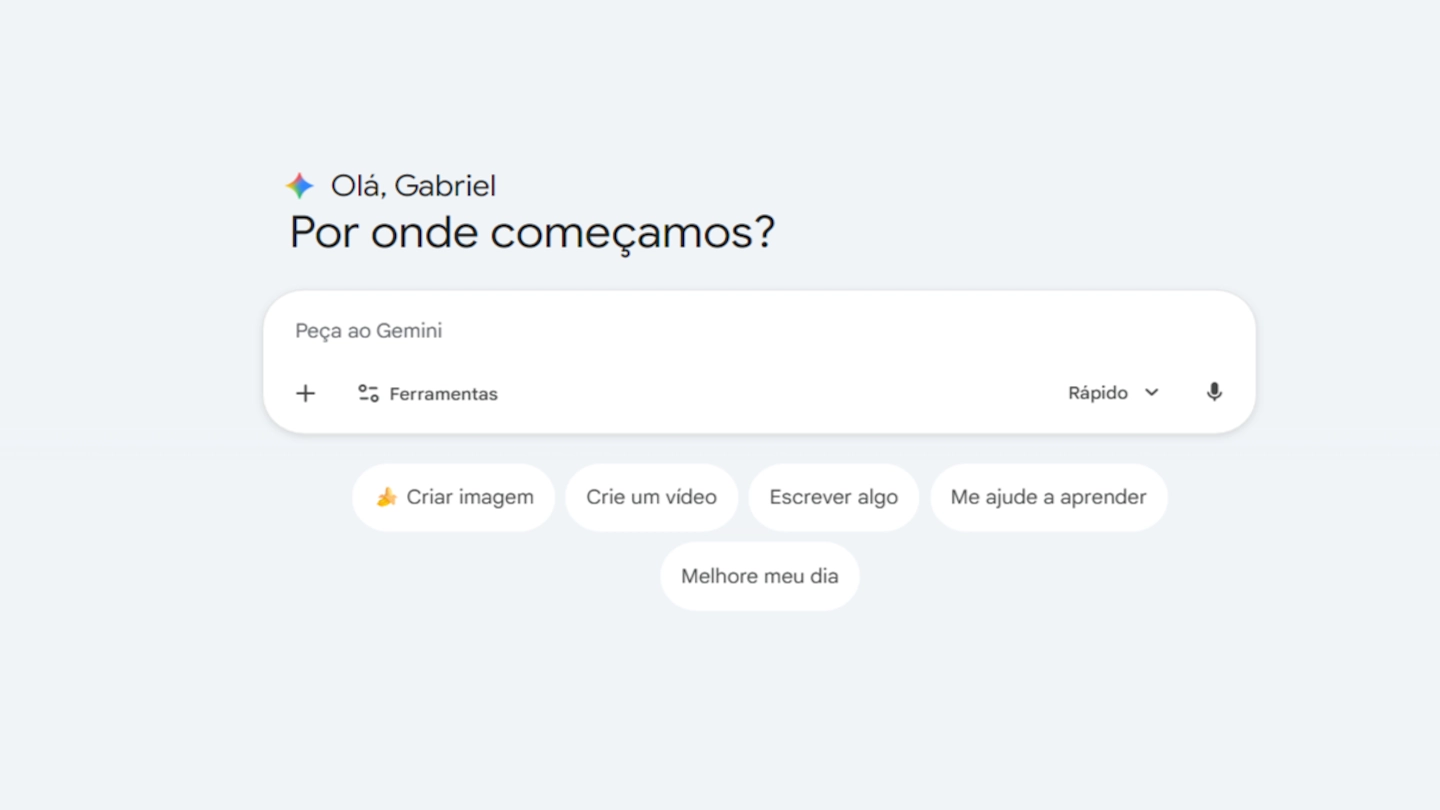This screenshot has width=1440, height=810.
Task: Expand the chevron next to Rápido
Action: 1152,392
